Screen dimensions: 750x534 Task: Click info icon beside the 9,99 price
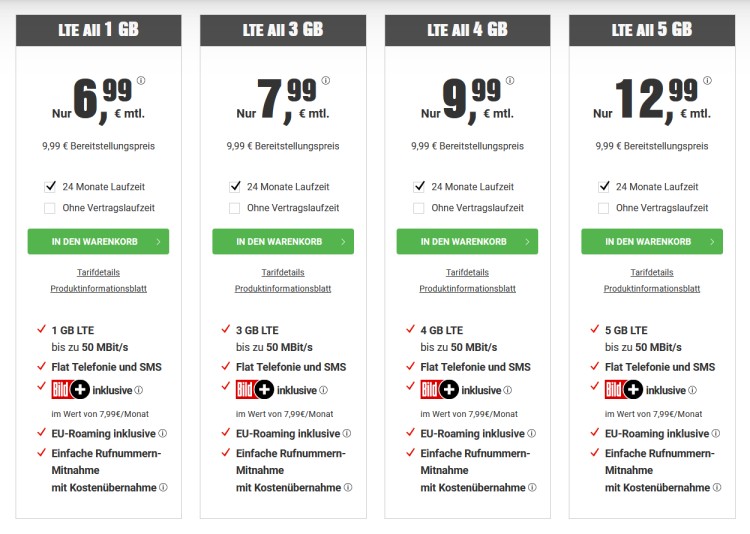click(510, 81)
